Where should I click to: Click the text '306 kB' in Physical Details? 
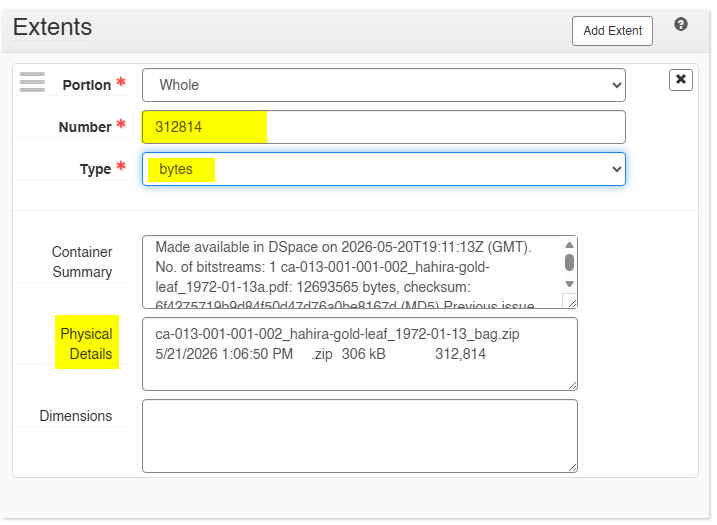click(x=364, y=354)
